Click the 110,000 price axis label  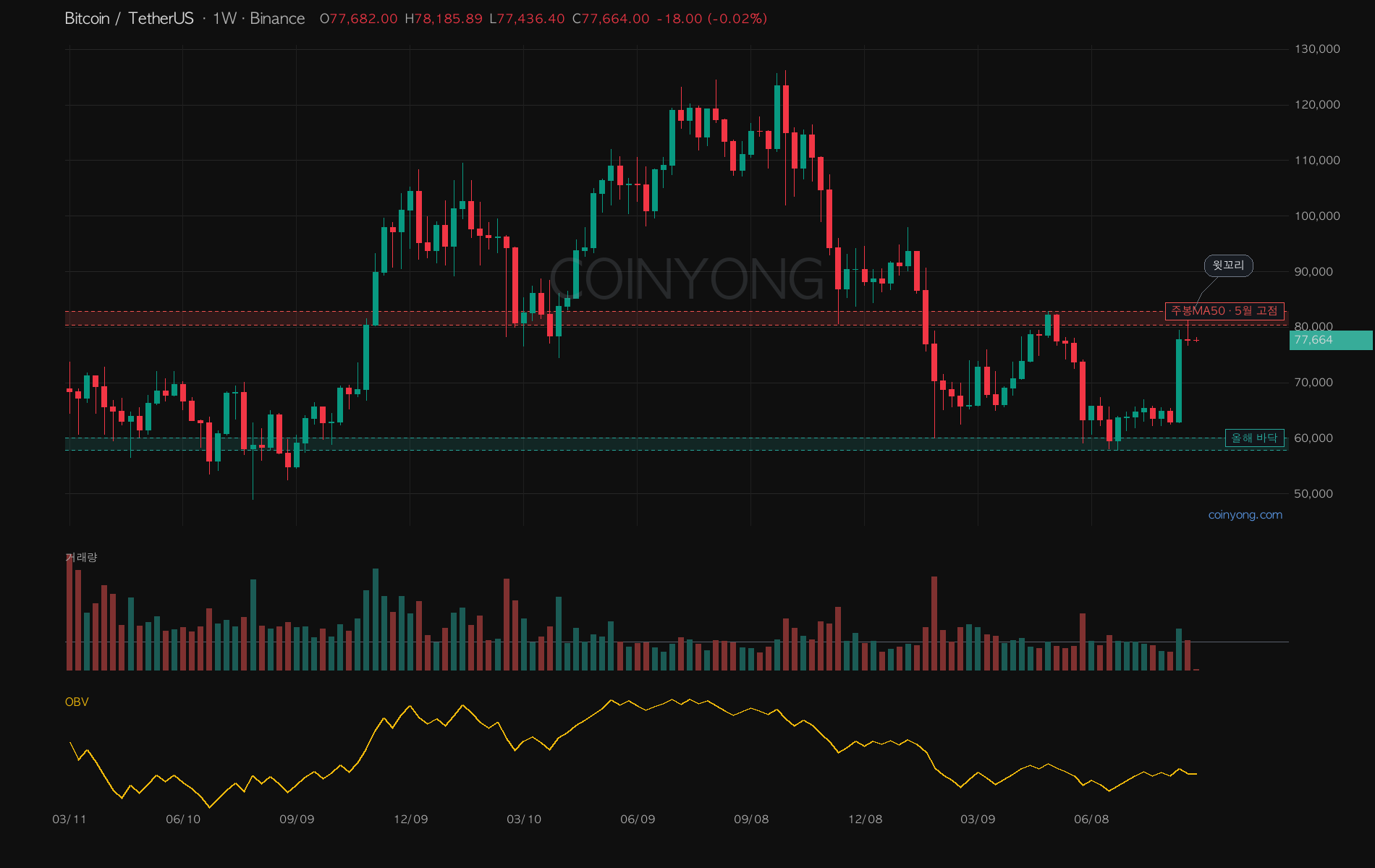coord(1317,161)
